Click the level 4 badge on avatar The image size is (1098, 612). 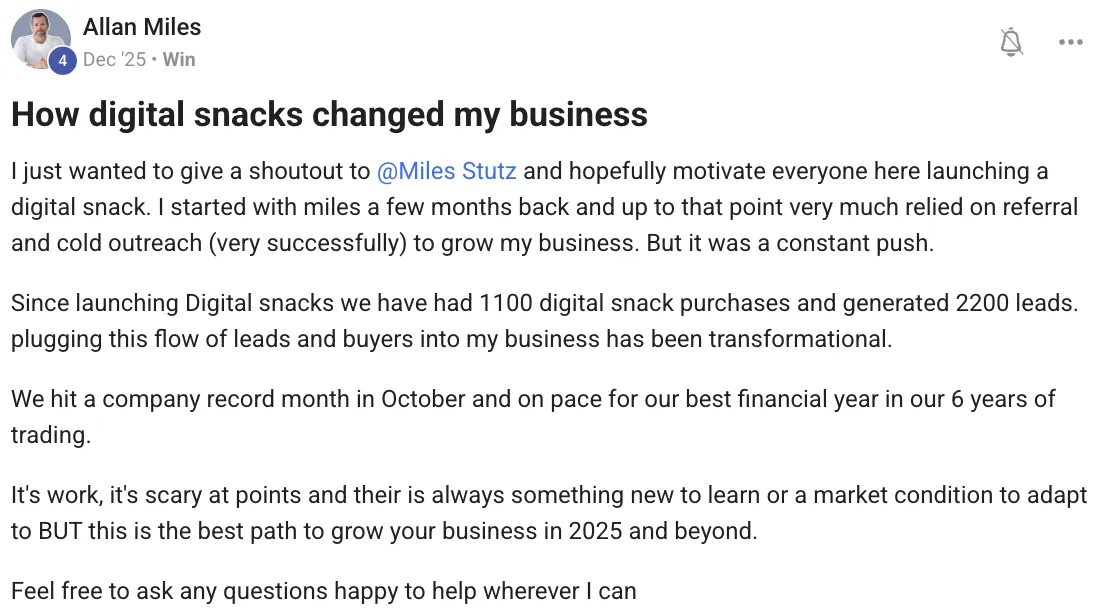63,61
